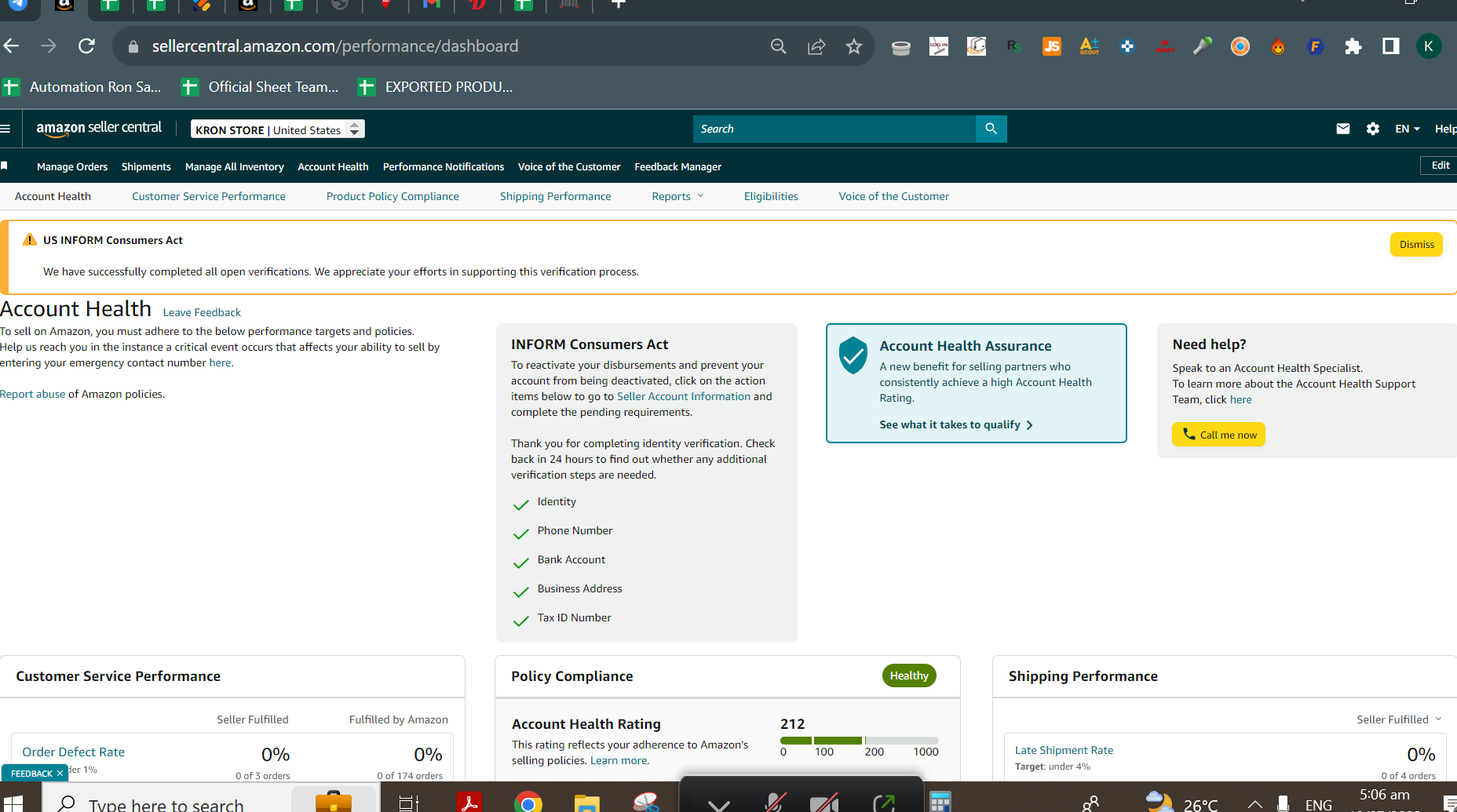Switch to Product Policy Compliance tab

coord(393,196)
